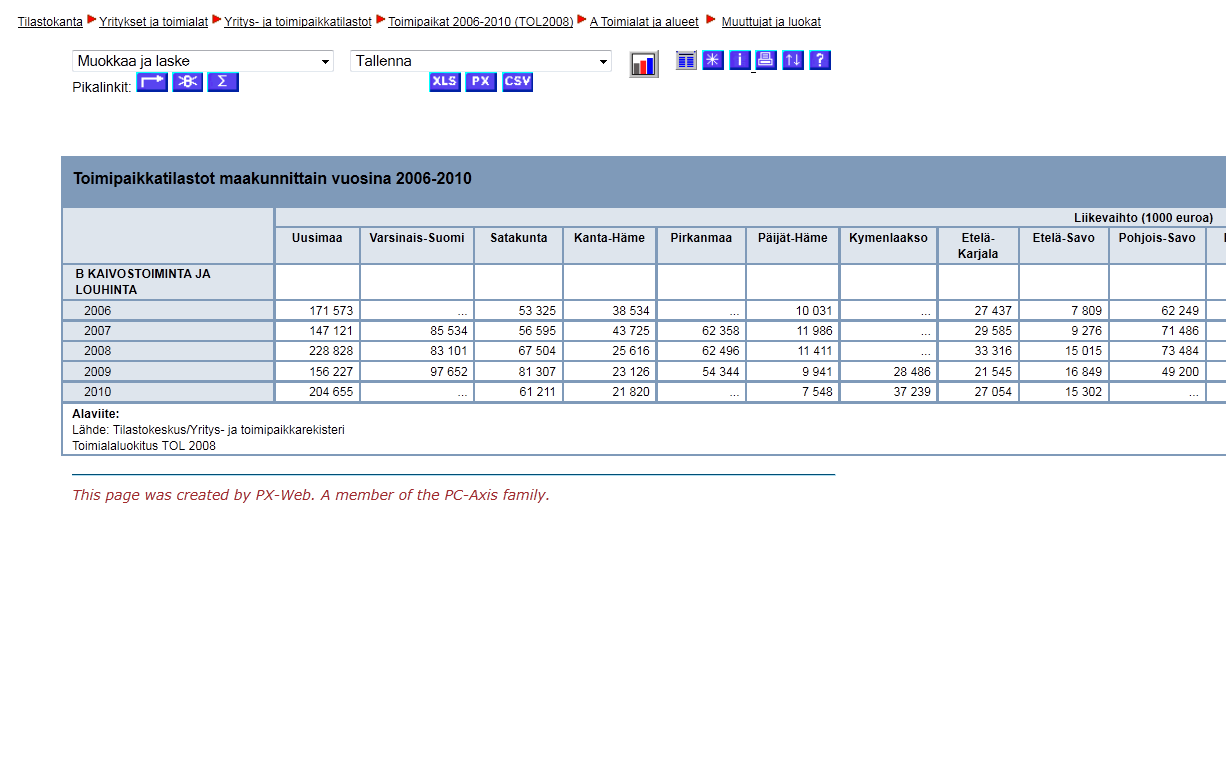Image resolution: width=1226 pixels, height=759 pixels.
Task: Open the Muokkaa ja laske dropdown
Action: click(203, 61)
